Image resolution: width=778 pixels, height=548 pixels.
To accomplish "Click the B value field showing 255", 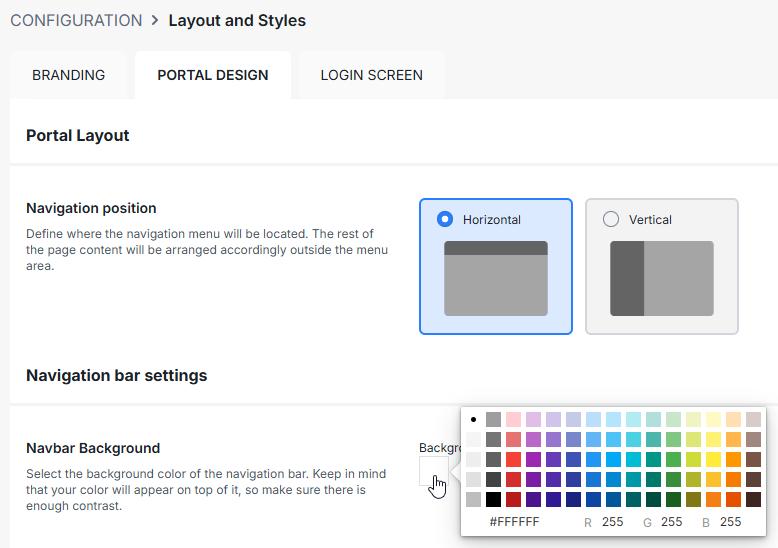I will tap(730, 522).
